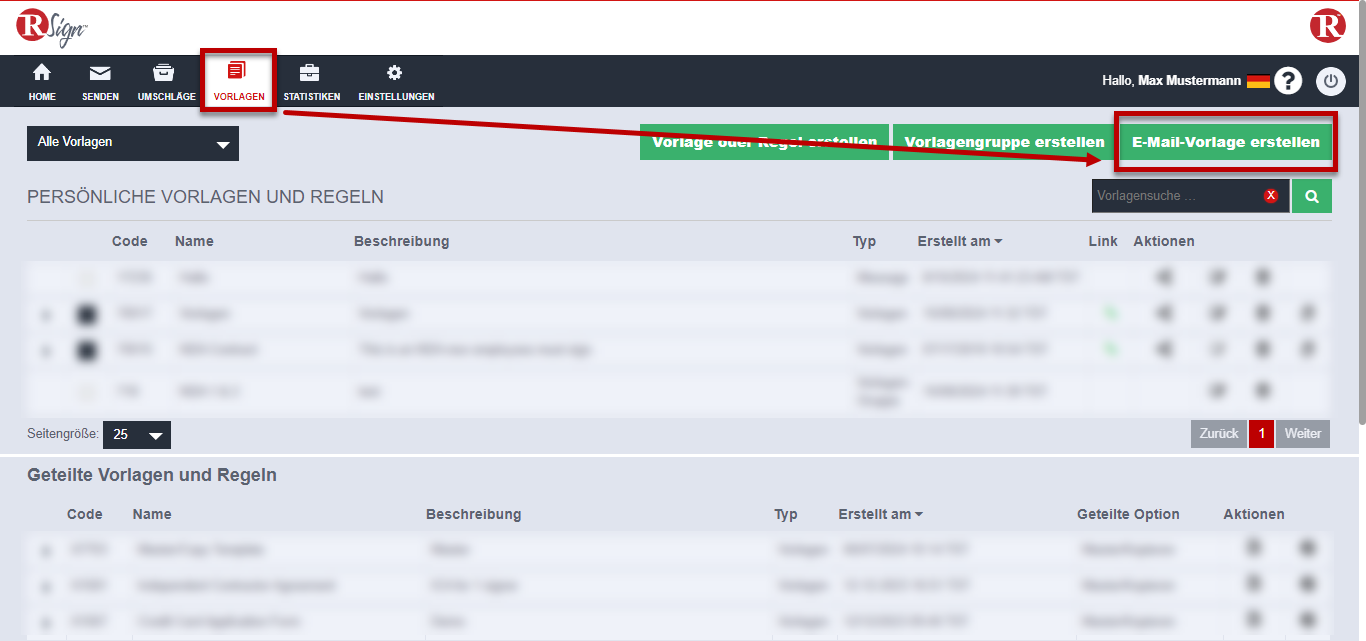Go to next page with Weiter

[x=1303, y=433]
